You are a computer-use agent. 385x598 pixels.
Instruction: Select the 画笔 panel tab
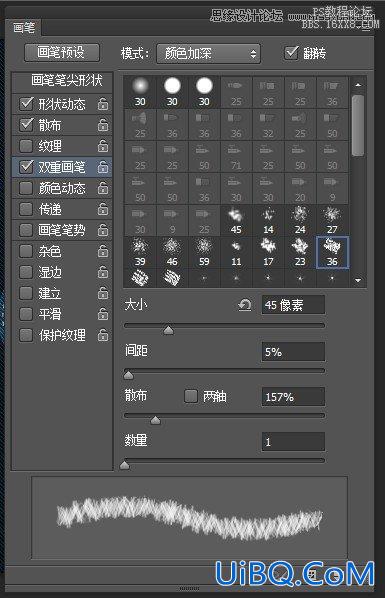point(24,28)
